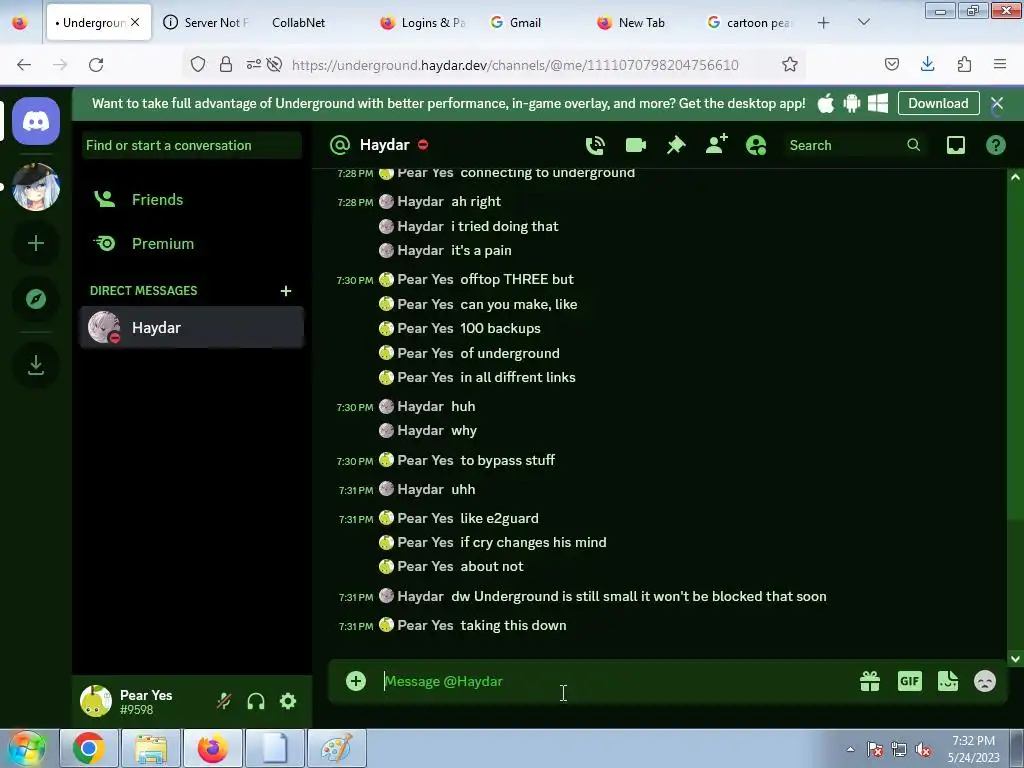Open a new browser tab
This screenshot has height=768, width=1024.
[x=824, y=23]
